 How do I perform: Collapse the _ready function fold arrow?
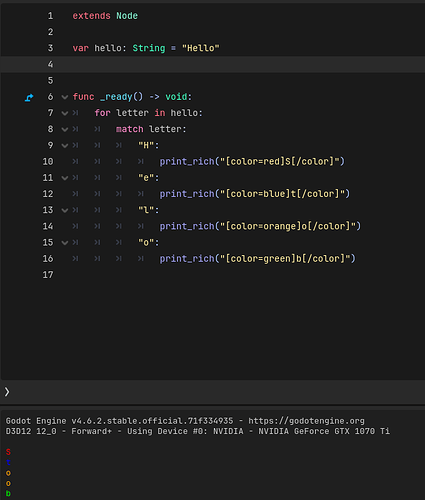(x=65, y=97)
